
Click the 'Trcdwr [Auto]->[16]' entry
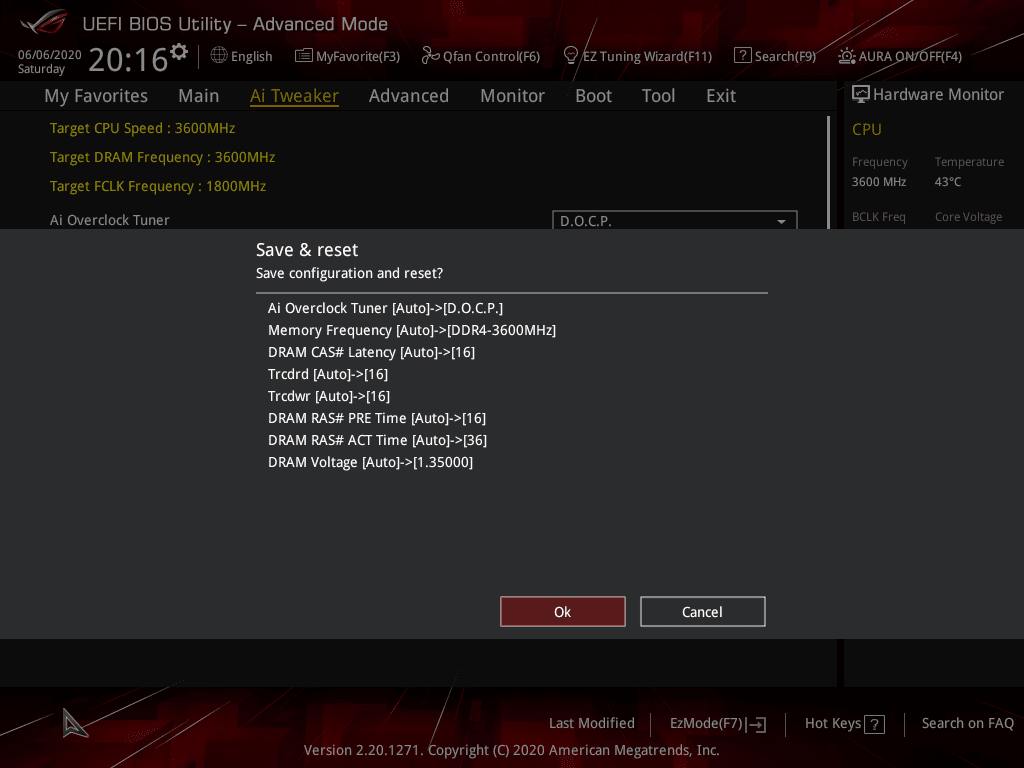click(x=329, y=396)
